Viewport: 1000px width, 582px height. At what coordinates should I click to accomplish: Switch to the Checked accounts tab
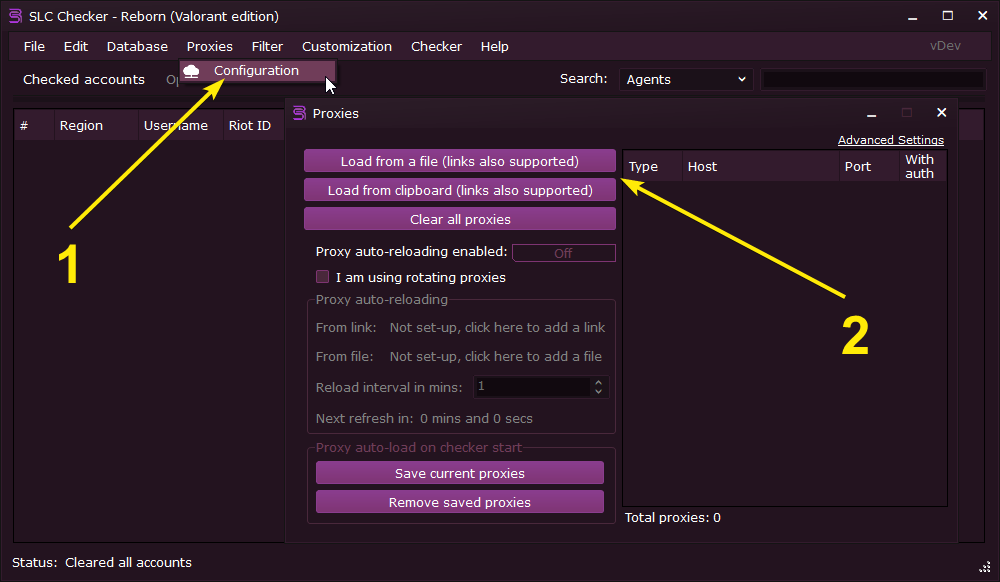[x=84, y=80]
